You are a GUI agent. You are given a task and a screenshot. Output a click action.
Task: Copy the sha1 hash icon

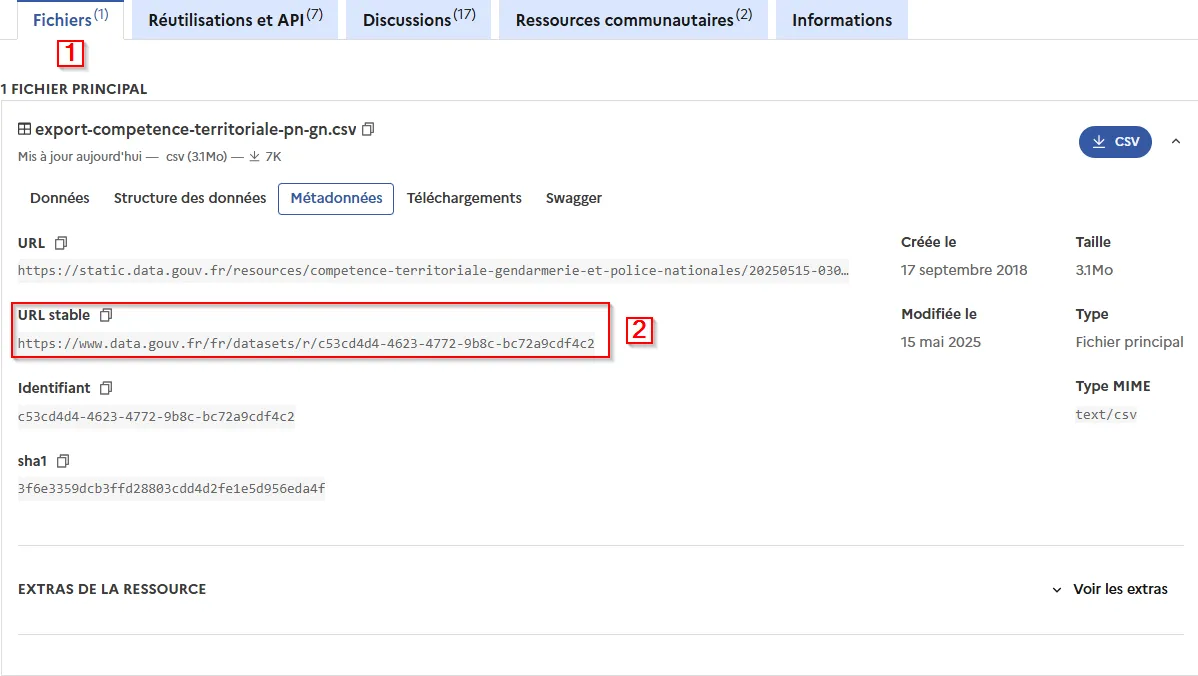[x=63, y=461]
